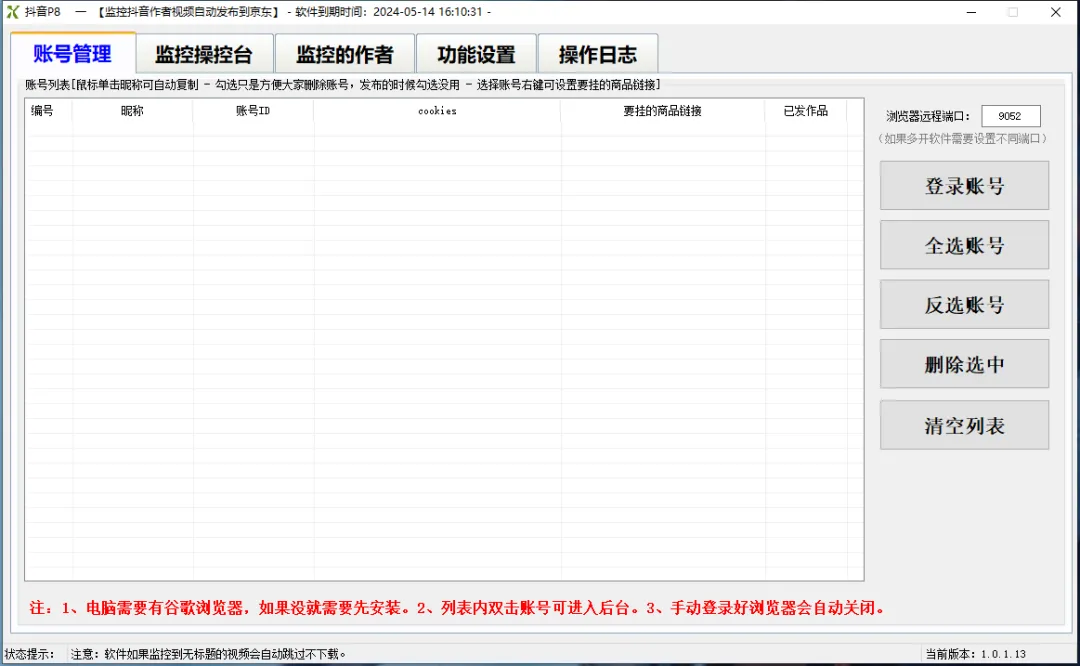Click the 全选账号 button

click(964, 245)
